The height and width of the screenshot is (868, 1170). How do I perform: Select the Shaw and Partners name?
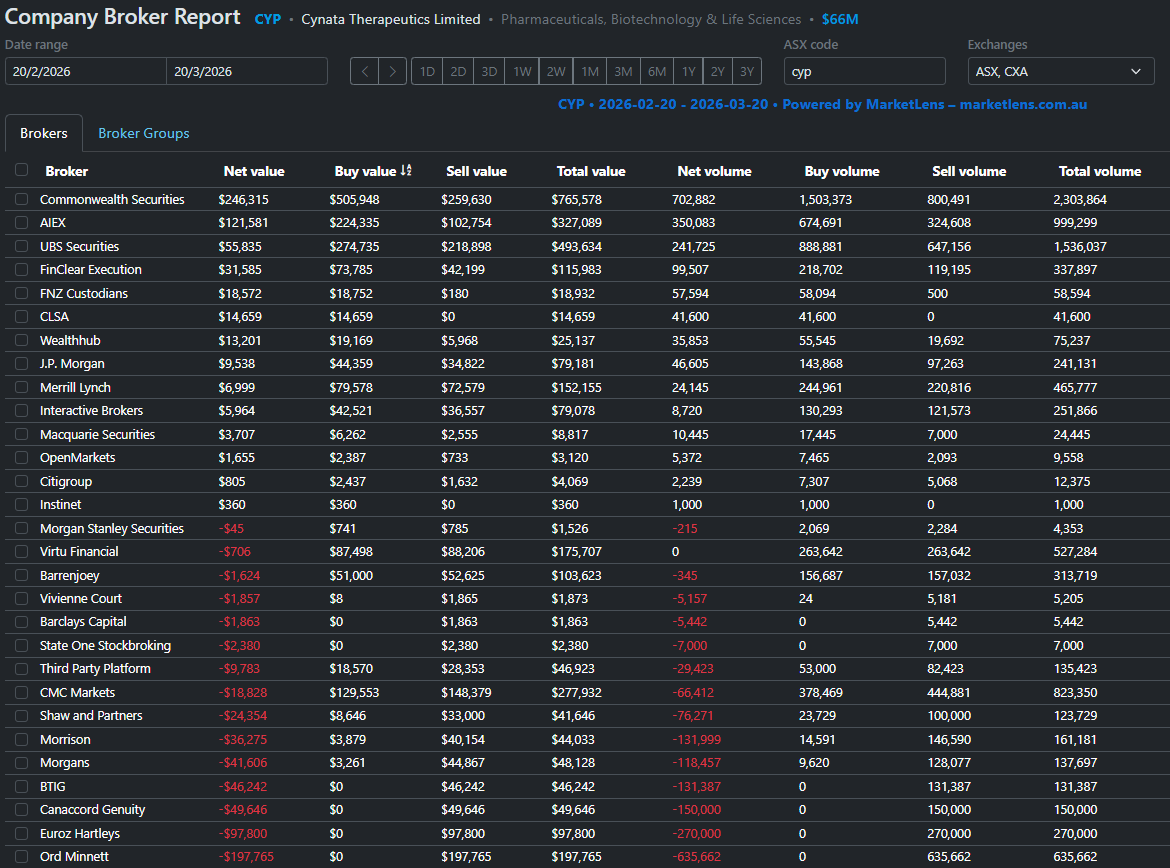(91, 716)
